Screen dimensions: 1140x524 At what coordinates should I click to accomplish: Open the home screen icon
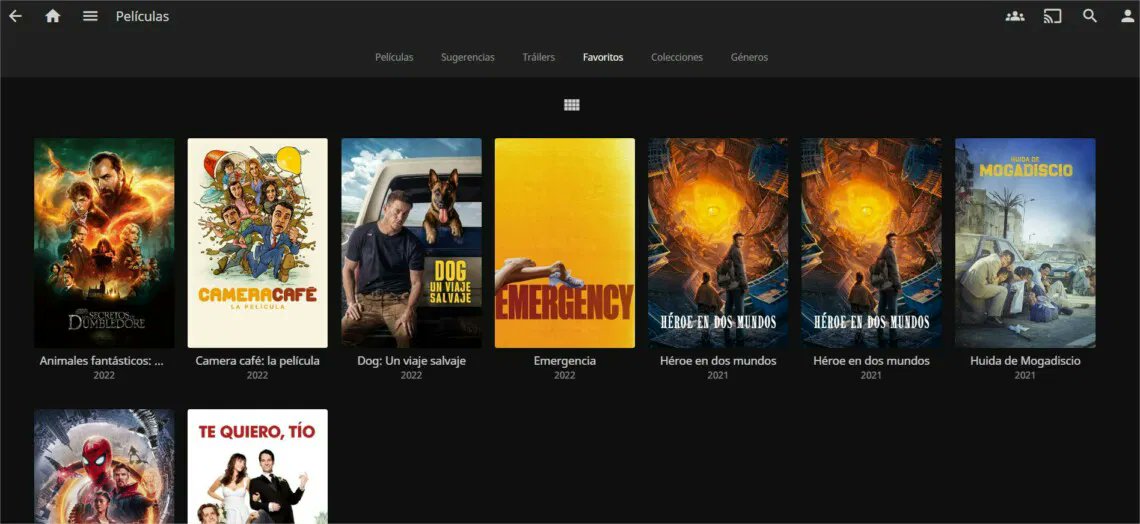[x=52, y=16]
